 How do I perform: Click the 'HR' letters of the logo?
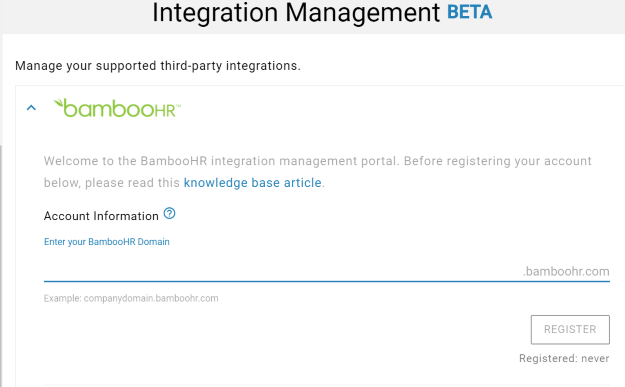tap(166, 111)
